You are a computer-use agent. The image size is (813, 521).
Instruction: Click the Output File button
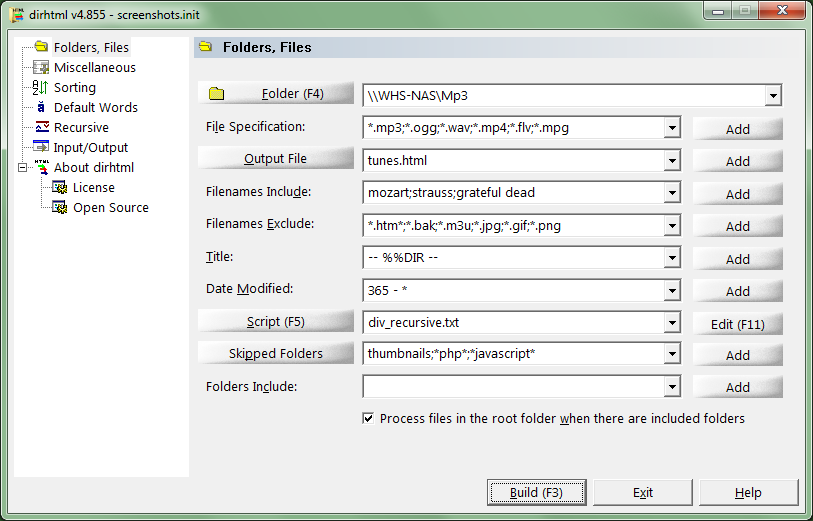pos(276,158)
